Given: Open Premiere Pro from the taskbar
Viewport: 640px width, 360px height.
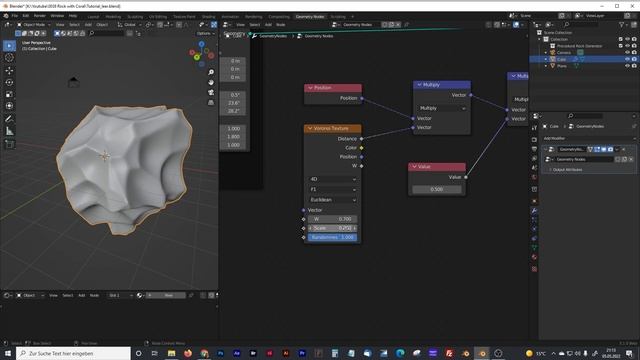Looking at the screenshot, I should (x=302, y=353).
